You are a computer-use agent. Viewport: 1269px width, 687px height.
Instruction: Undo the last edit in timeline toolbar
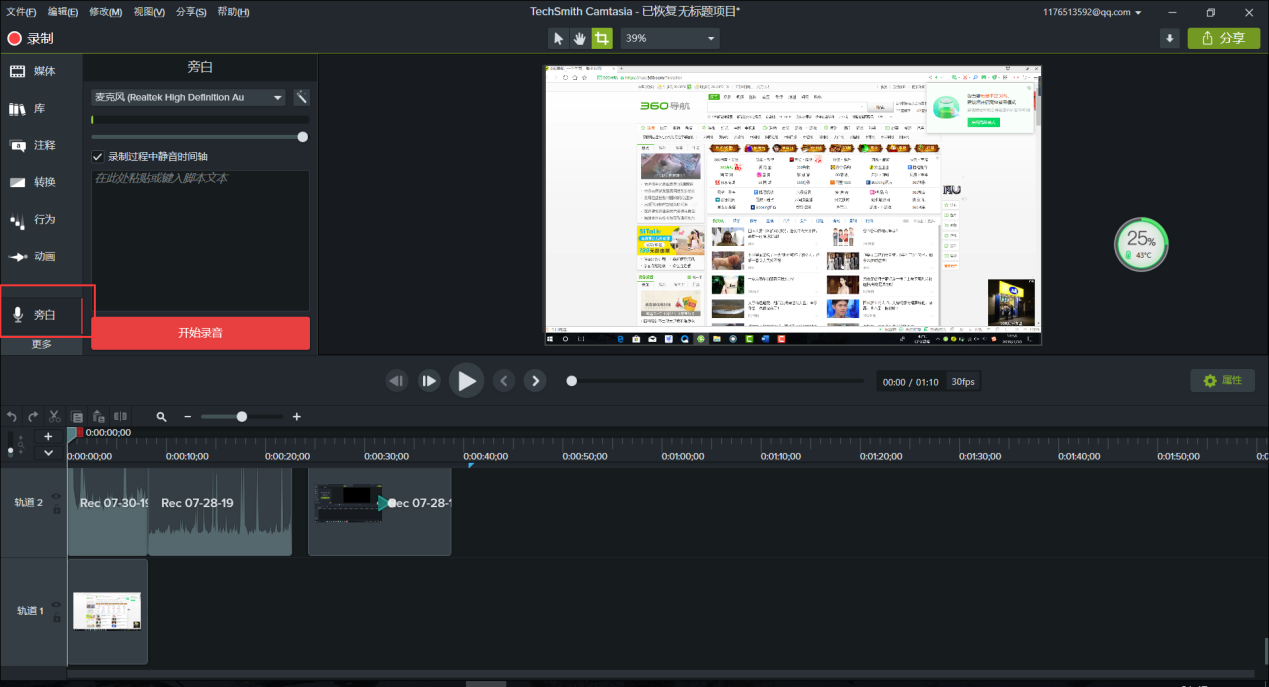click(x=12, y=416)
